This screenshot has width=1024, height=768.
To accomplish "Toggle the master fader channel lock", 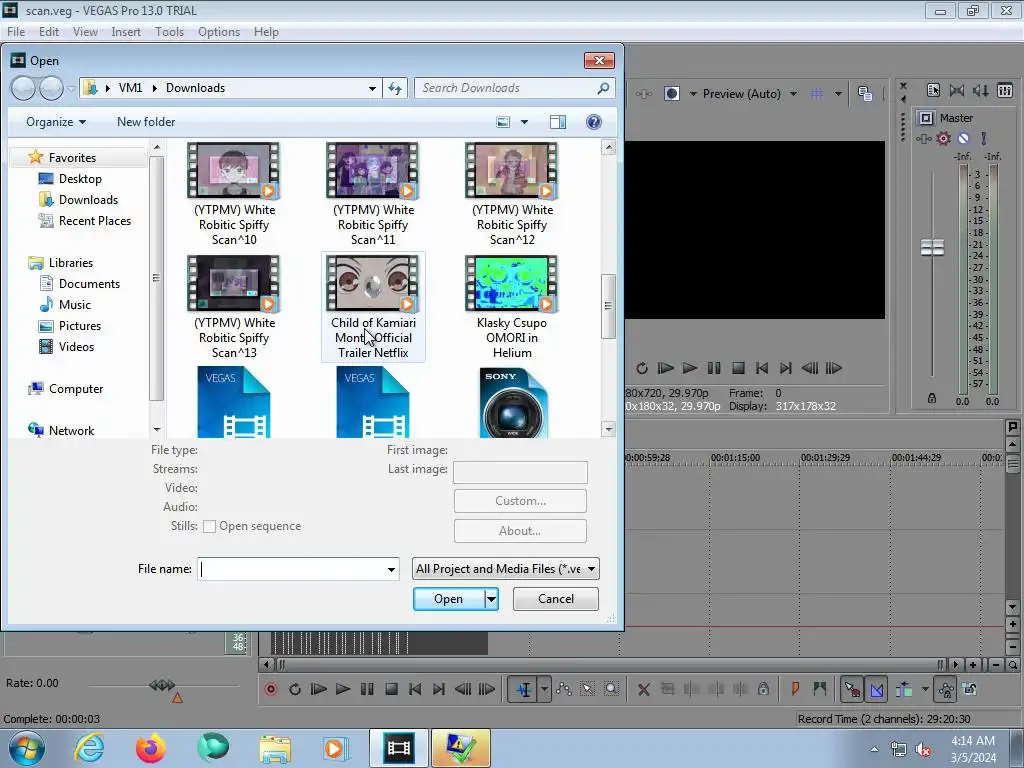I will click(x=932, y=398).
